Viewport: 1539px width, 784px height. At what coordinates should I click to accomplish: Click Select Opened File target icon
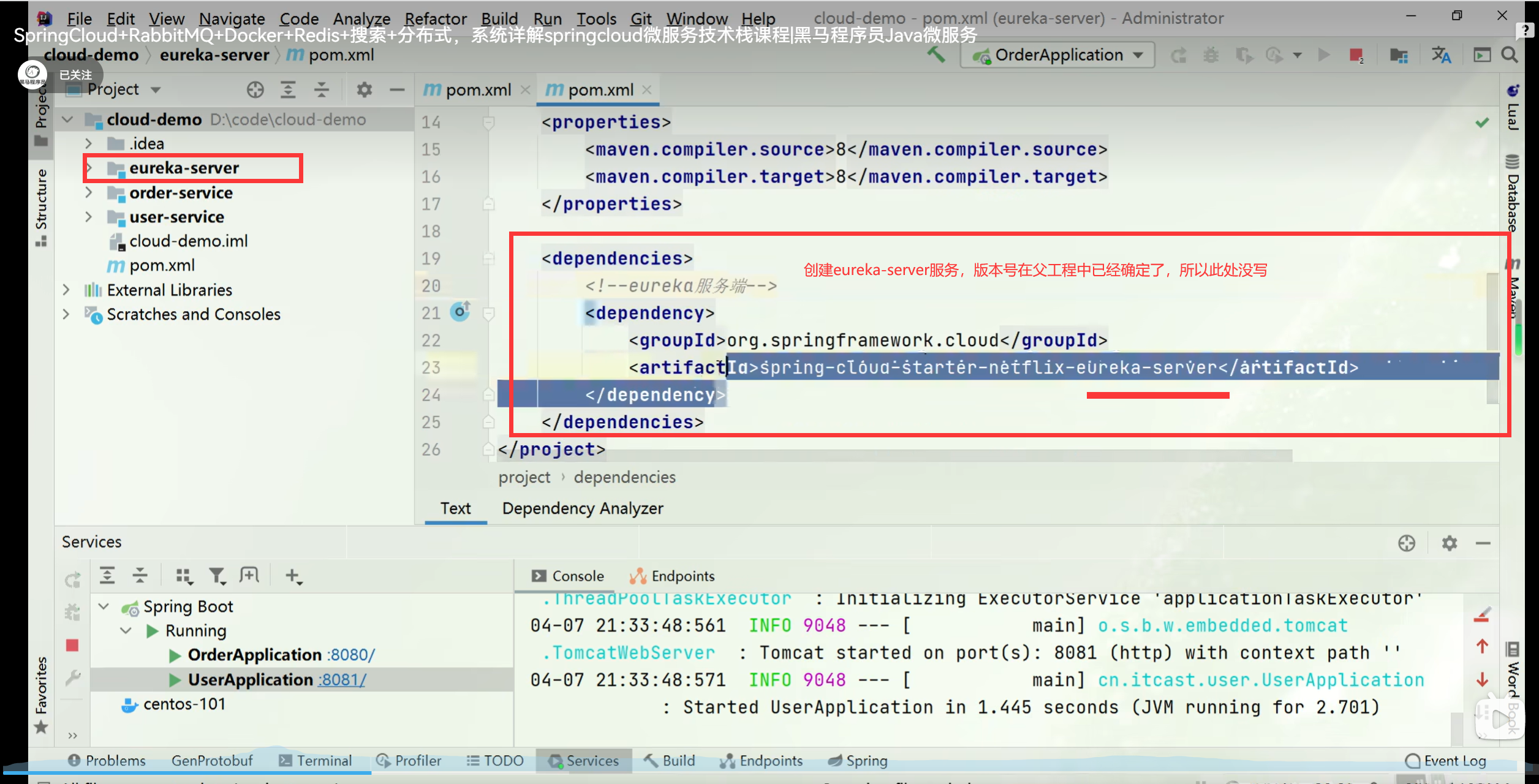click(x=255, y=90)
